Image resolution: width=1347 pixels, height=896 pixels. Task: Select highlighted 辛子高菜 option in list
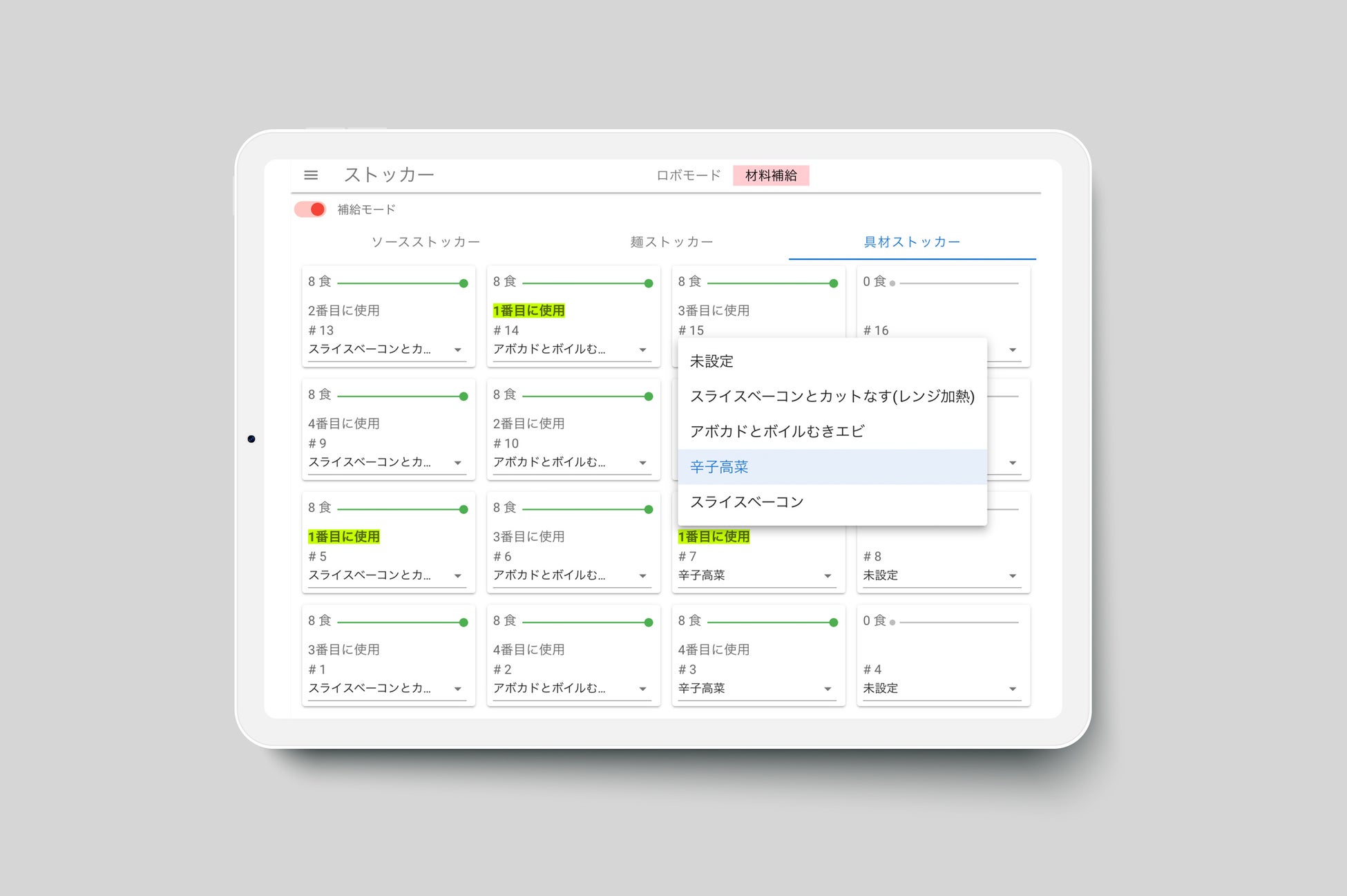[719, 467]
